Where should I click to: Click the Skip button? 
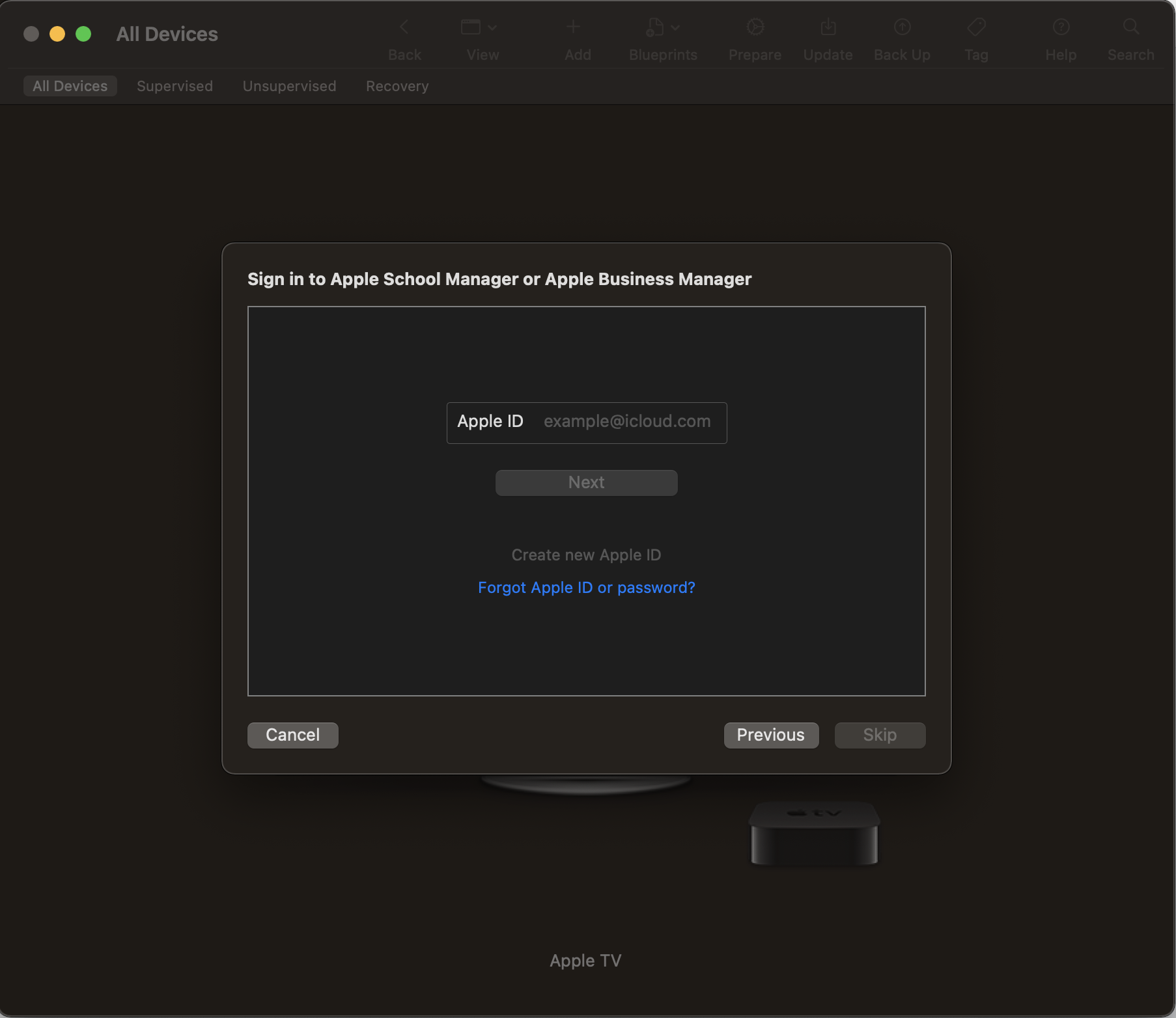(880, 736)
